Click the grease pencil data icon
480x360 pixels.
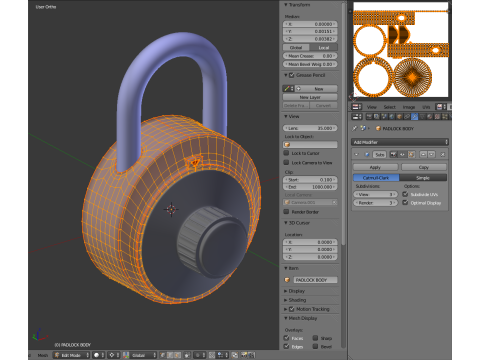coord(288,89)
